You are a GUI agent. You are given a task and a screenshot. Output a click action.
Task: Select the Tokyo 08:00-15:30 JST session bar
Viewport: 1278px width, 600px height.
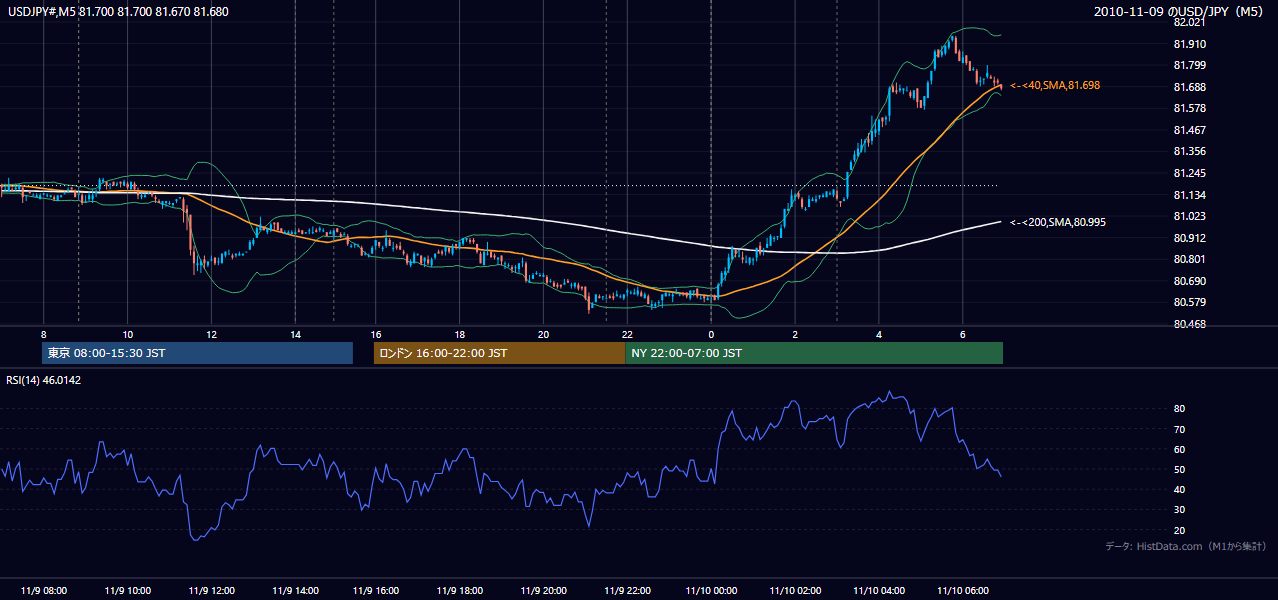tap(197, 353)
